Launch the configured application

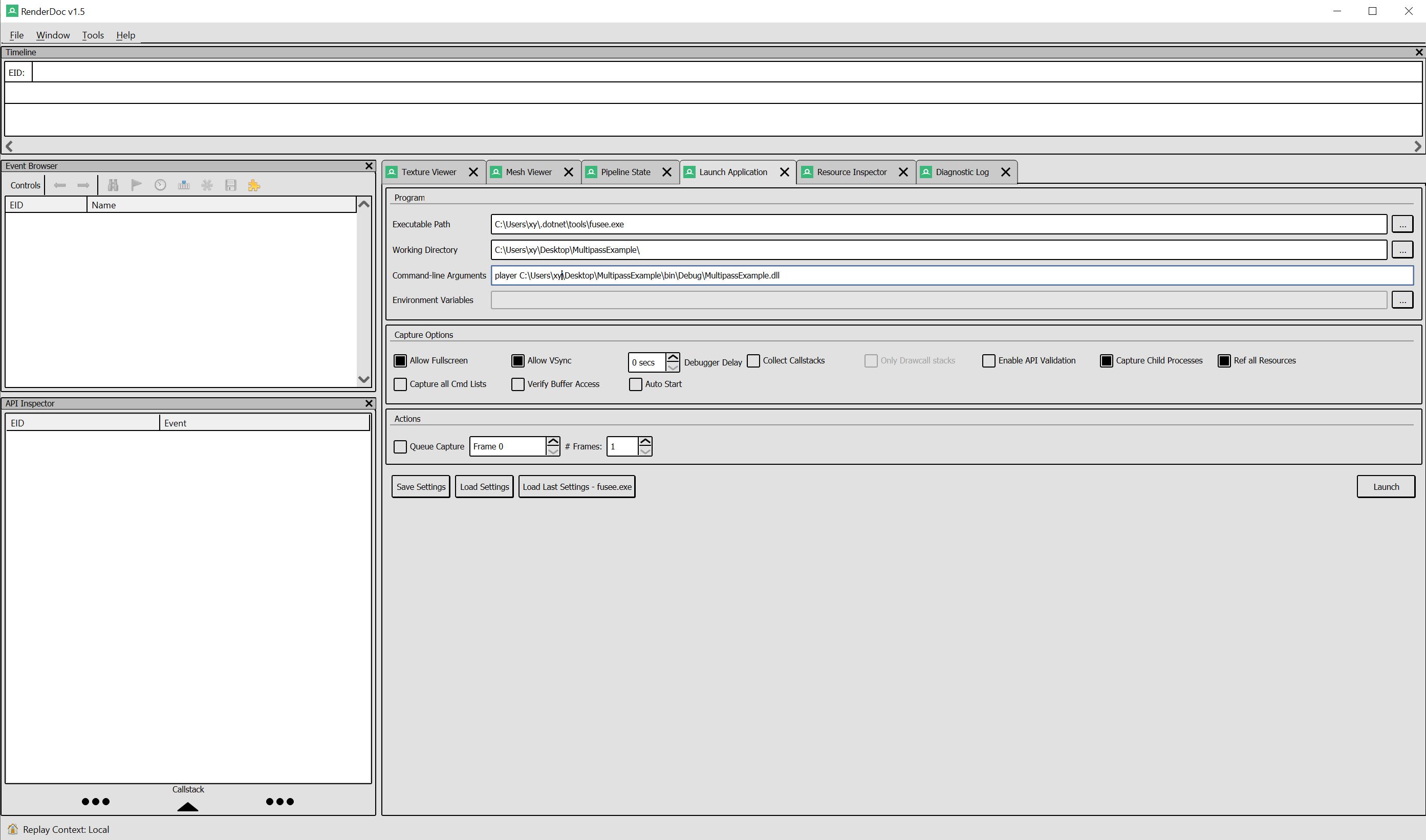click(x=1385, y=486)
